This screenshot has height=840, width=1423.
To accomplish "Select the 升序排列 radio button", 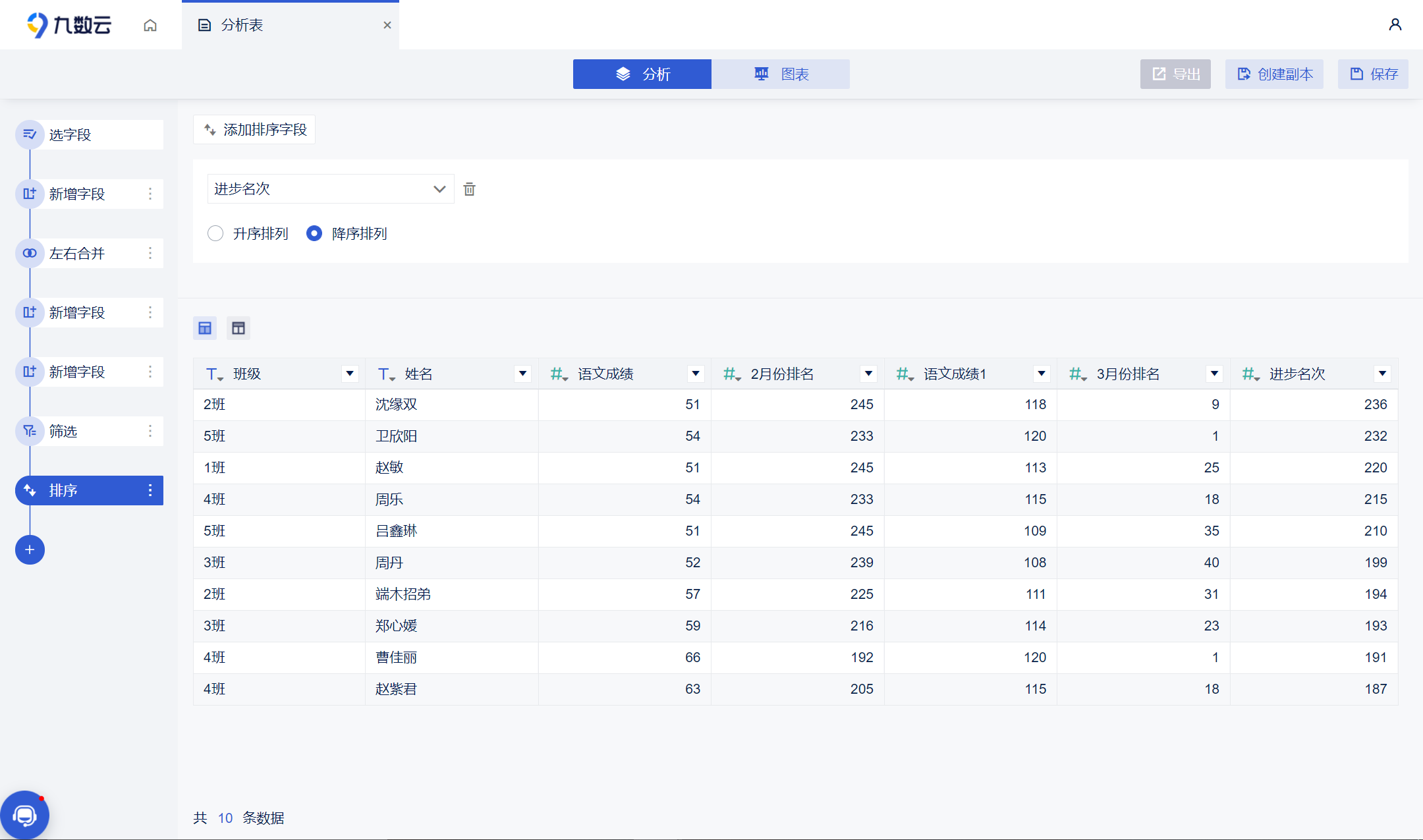I will click(x=215, y=233).
